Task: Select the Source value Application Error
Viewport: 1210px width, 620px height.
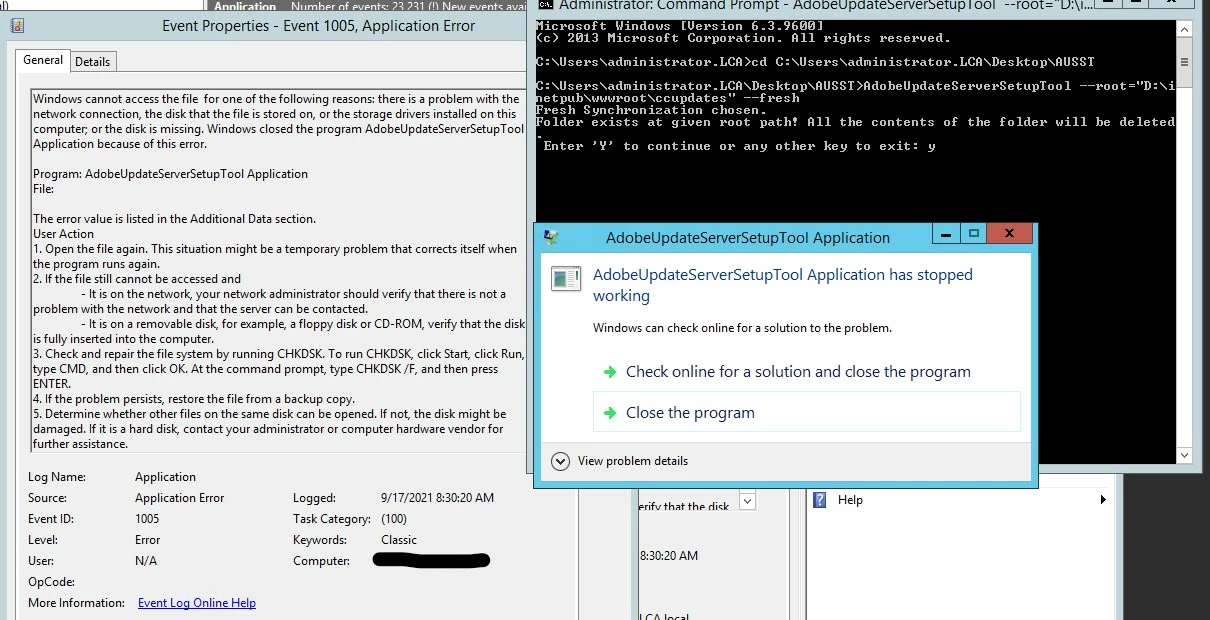Action: pyautogui.click(x=180, y=498)
